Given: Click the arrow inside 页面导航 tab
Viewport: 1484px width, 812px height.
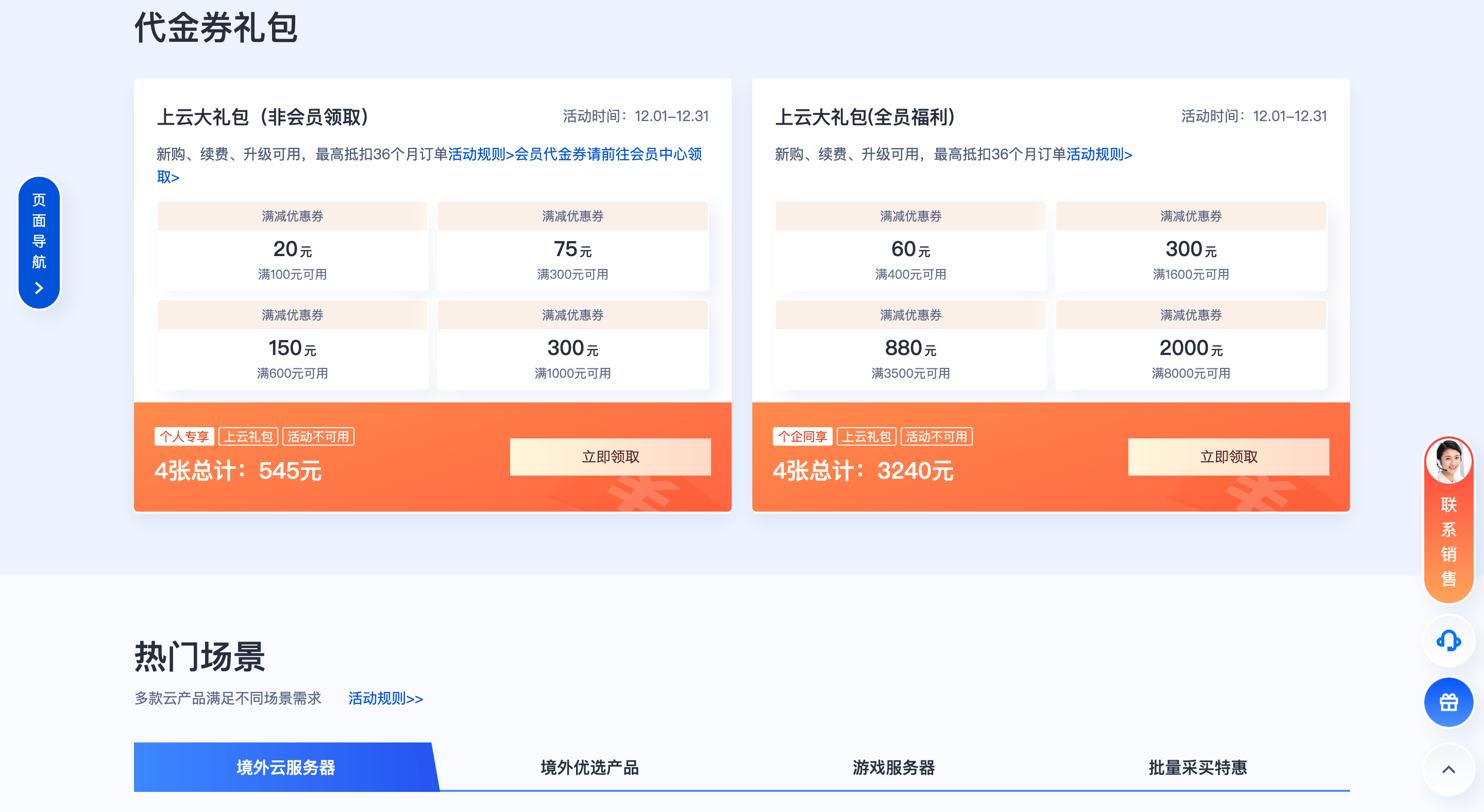Looking at the screenshot, I should 38,287.
